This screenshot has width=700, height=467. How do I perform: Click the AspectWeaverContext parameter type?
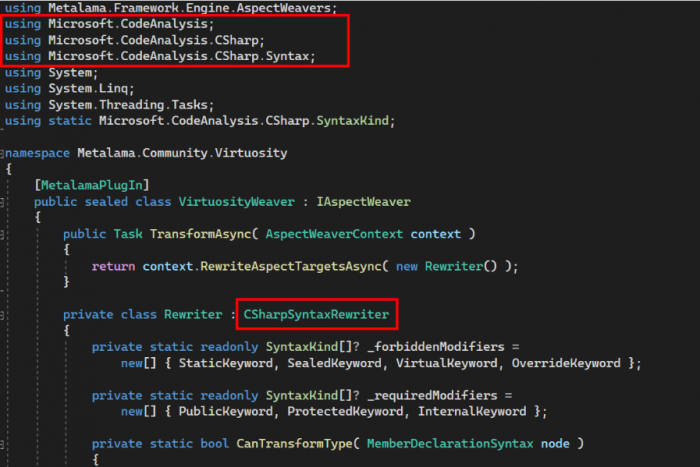tap(334, 234)
